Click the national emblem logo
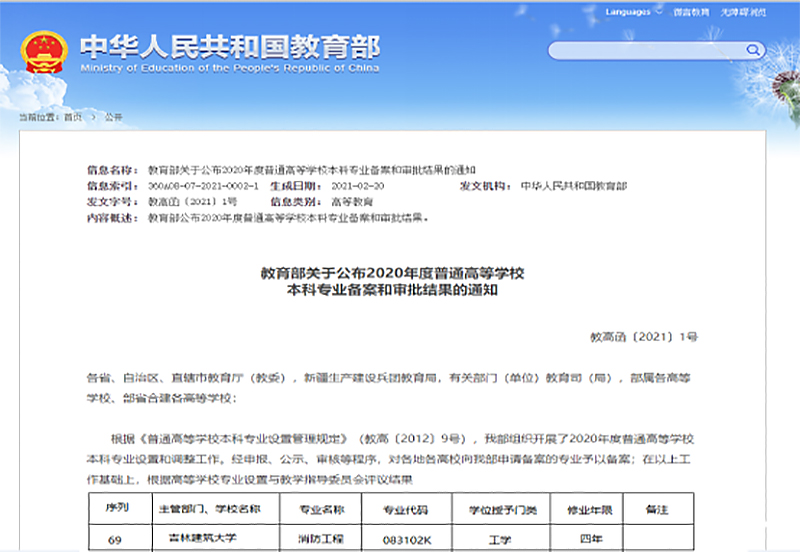Image resolution: width=800 pixels, height=553 pixels. pyautogui.click(x=44, y=52)
